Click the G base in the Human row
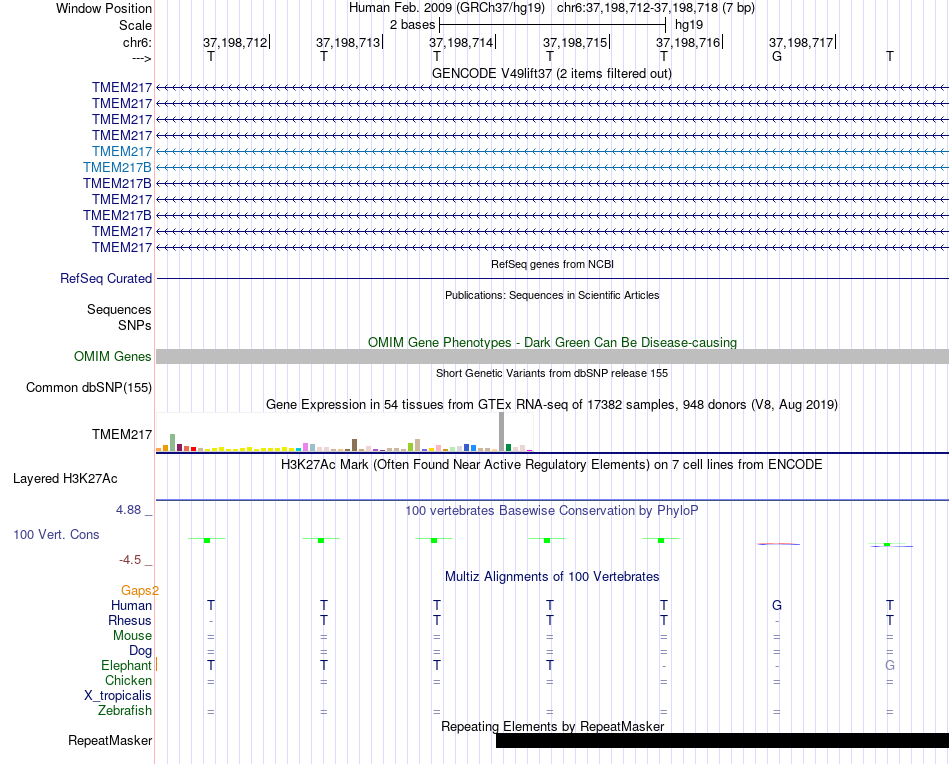The width and height of the screenshot is (950, 764). coord(777,605)
